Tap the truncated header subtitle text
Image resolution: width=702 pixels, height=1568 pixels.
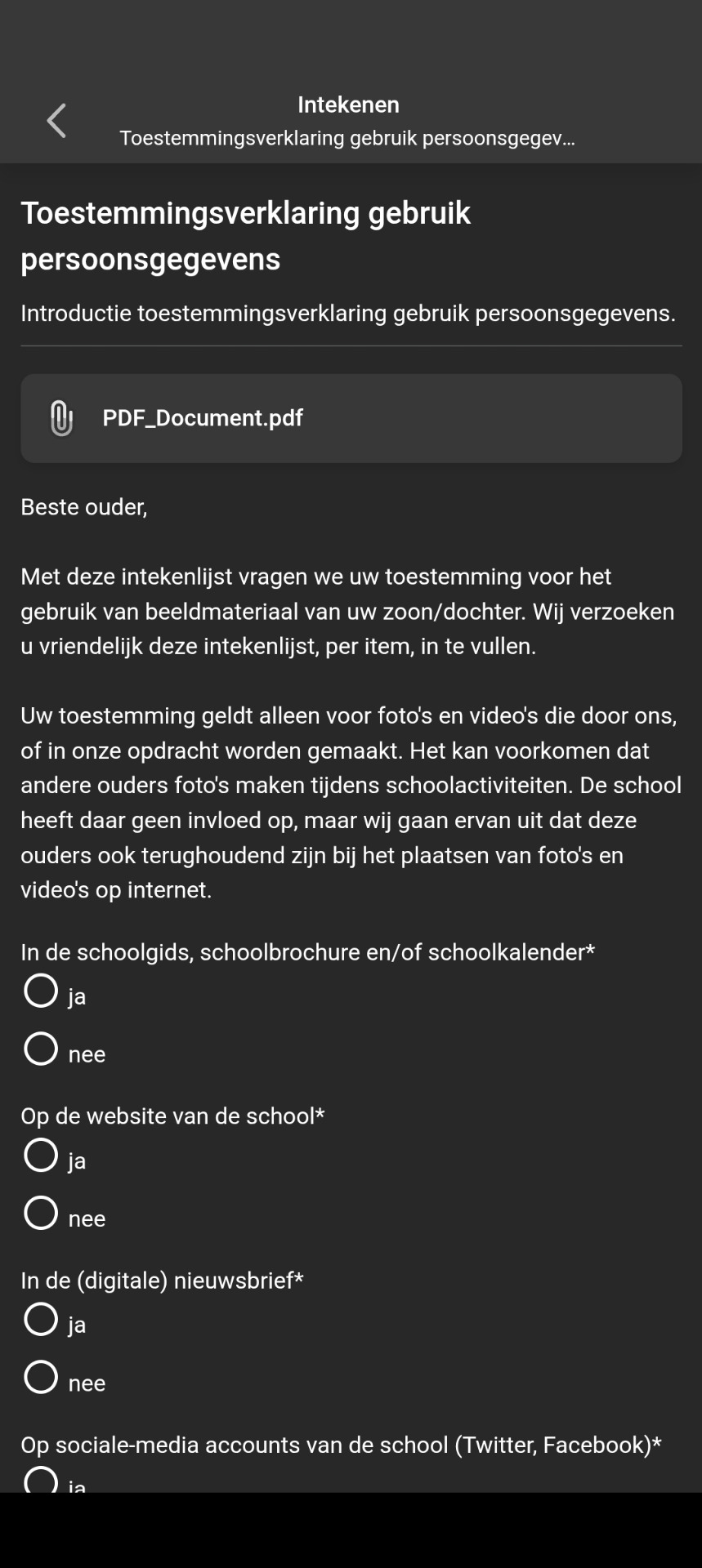pos(347,138)
